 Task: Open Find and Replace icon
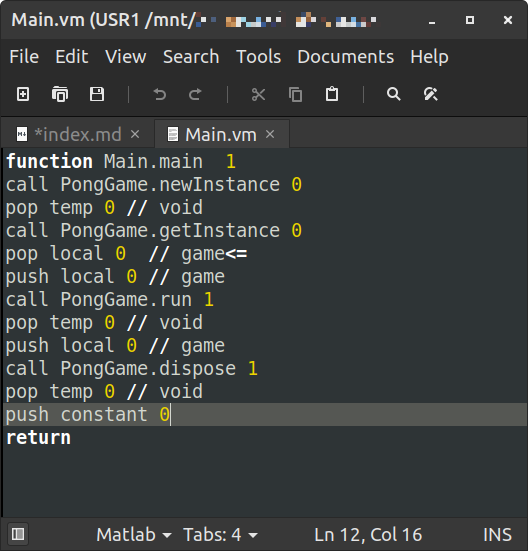coord(430,94)
